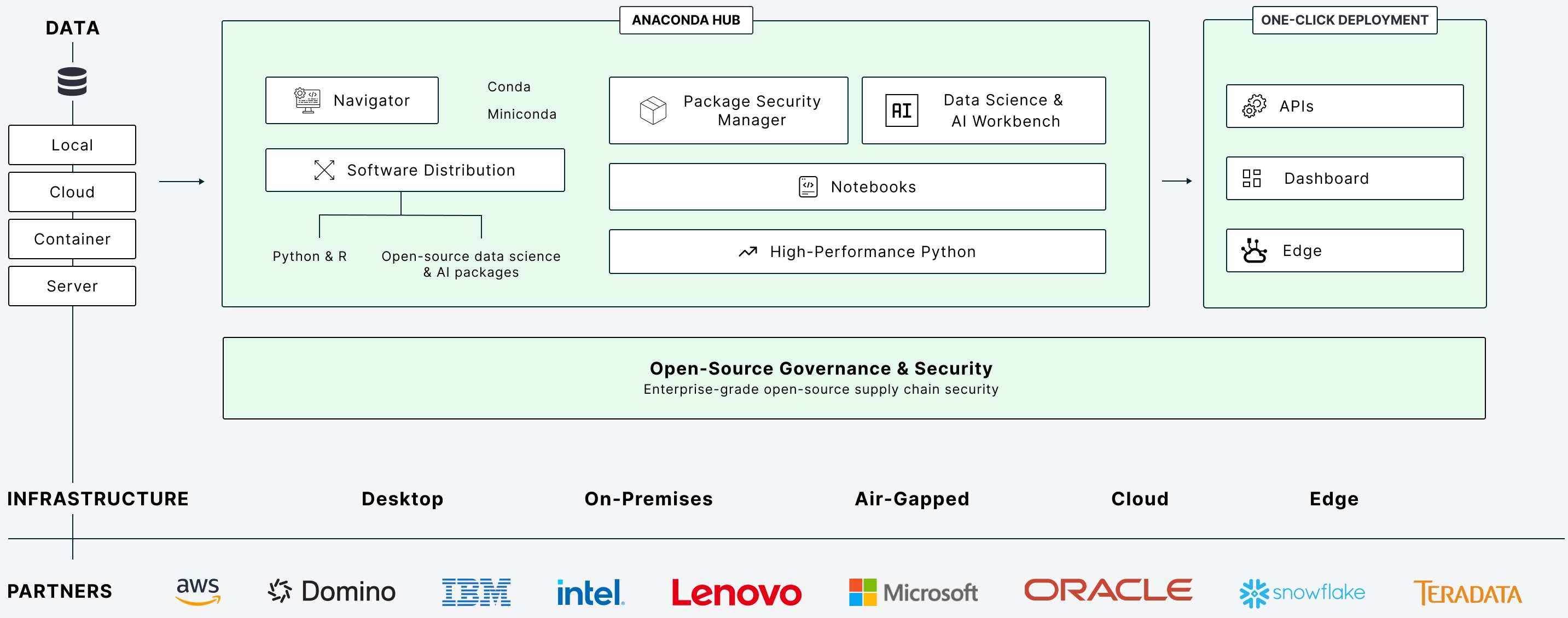Click the ONE-CLICK DEPLOYMENT header label
Image resolution: width=1568 pixels, height=618 pixels.
click(x=1345, y=20)
